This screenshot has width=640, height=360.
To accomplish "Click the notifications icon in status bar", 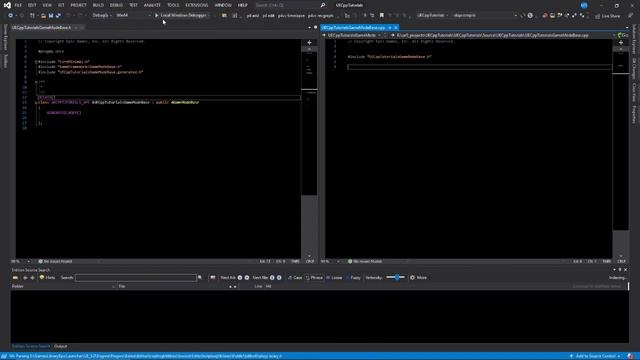I will [x=631, y=356].
